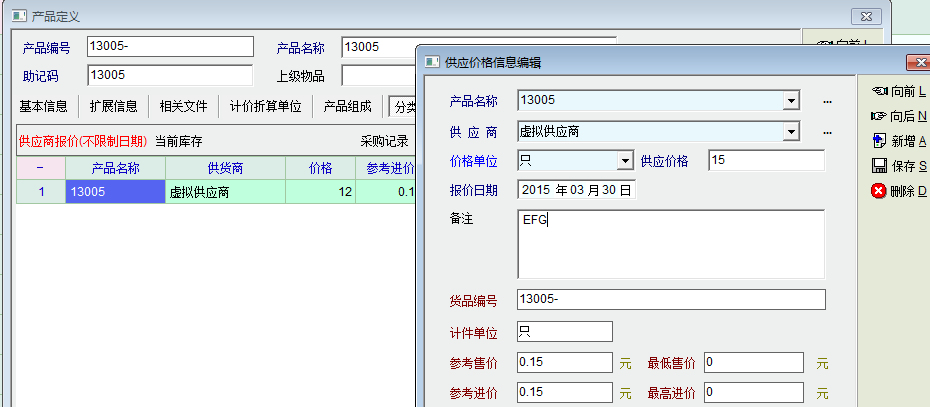Click the 报价日期 date field
930x407 pixels.
[577, 190]
